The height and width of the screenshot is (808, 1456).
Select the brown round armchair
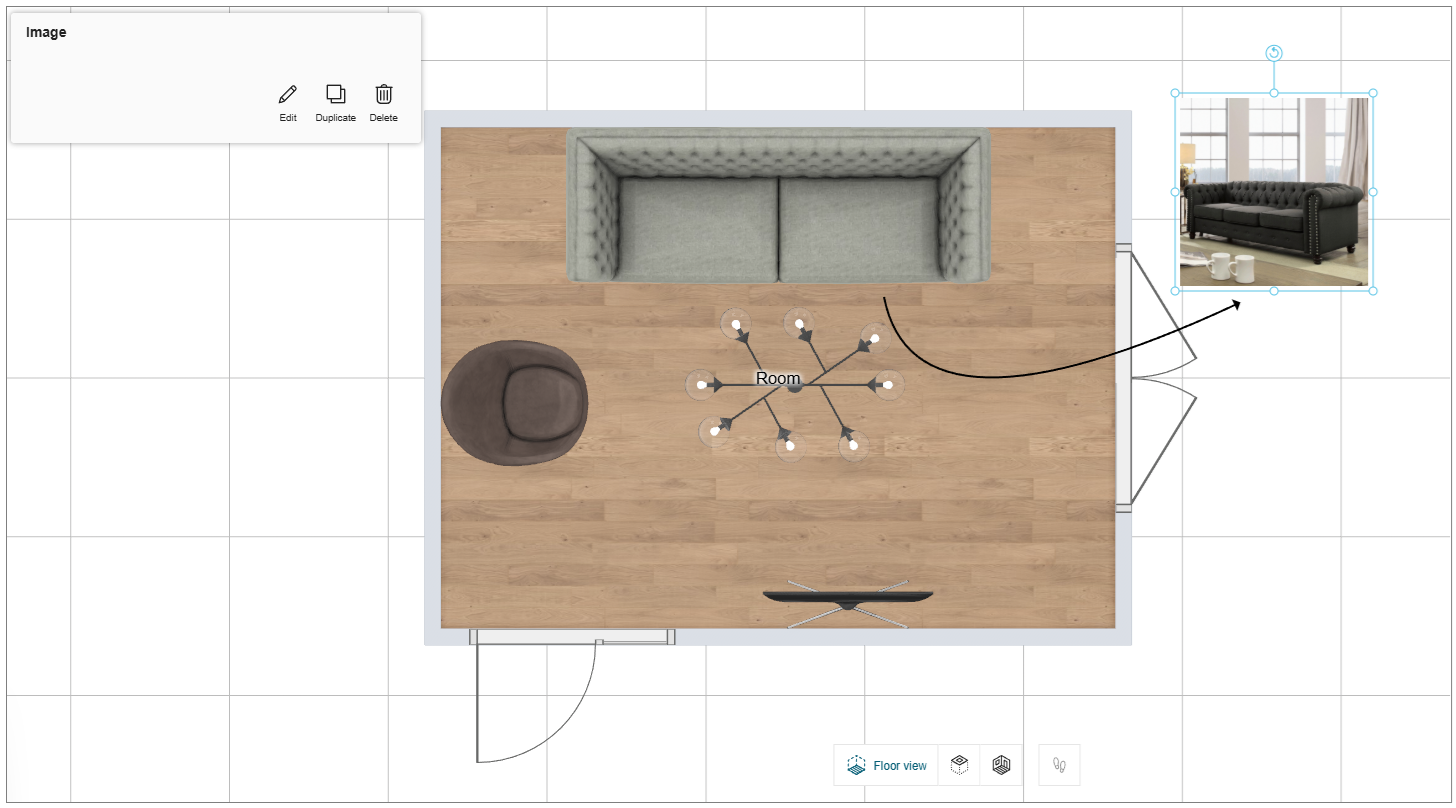point(515,403)
